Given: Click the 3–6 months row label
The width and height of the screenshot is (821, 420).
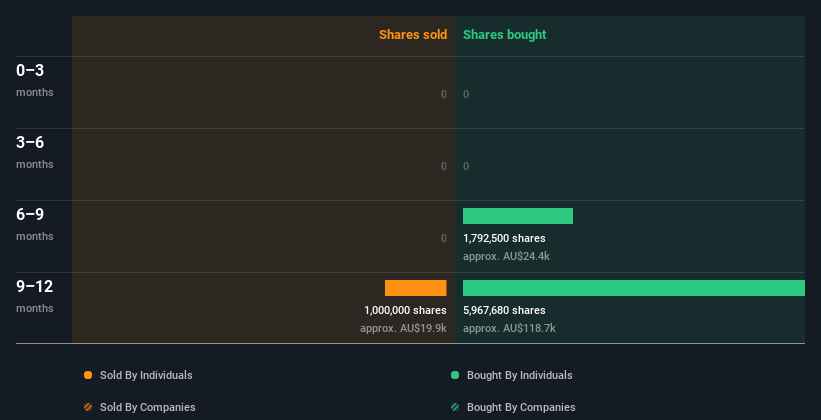Looking at the screenshot, I should tap(35, 152).
